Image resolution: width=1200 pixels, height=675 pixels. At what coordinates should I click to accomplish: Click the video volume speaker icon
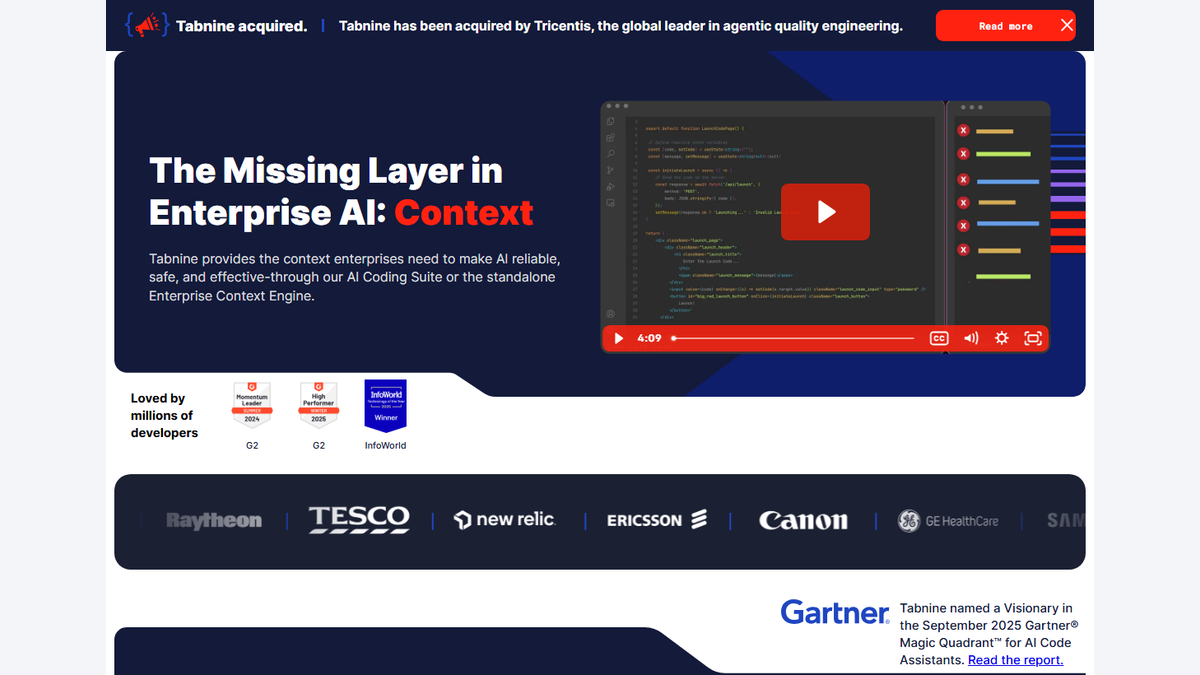[971, 339]
